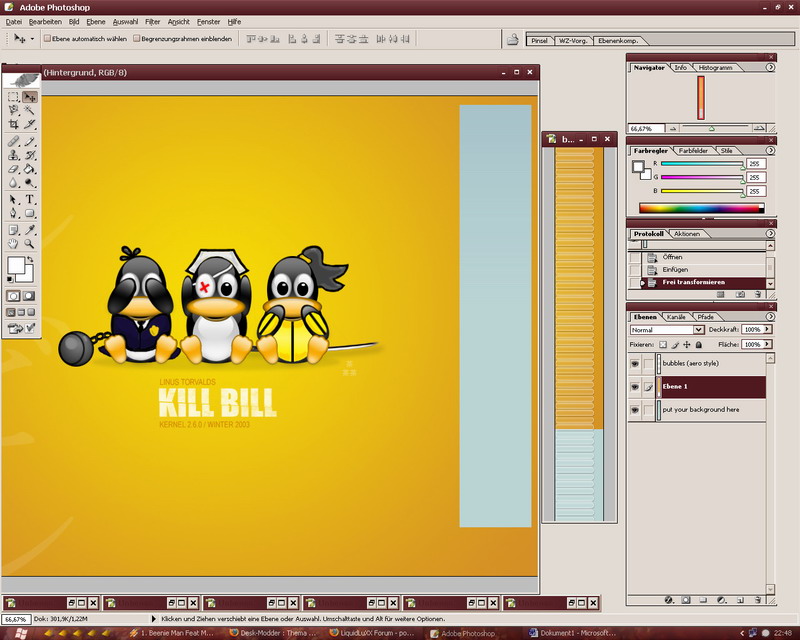Select the Paint Bucket tool
Screen dimensions: 800x640
[30, 169]
